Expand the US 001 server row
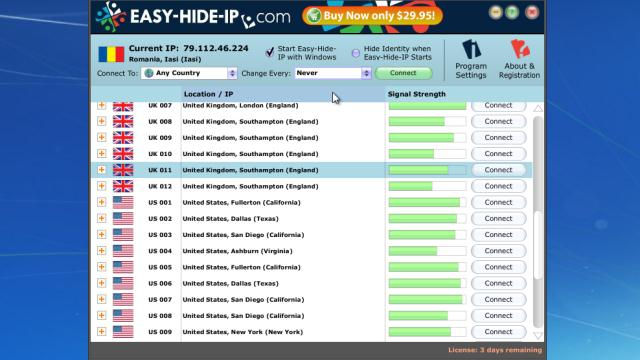 (102, 202)
